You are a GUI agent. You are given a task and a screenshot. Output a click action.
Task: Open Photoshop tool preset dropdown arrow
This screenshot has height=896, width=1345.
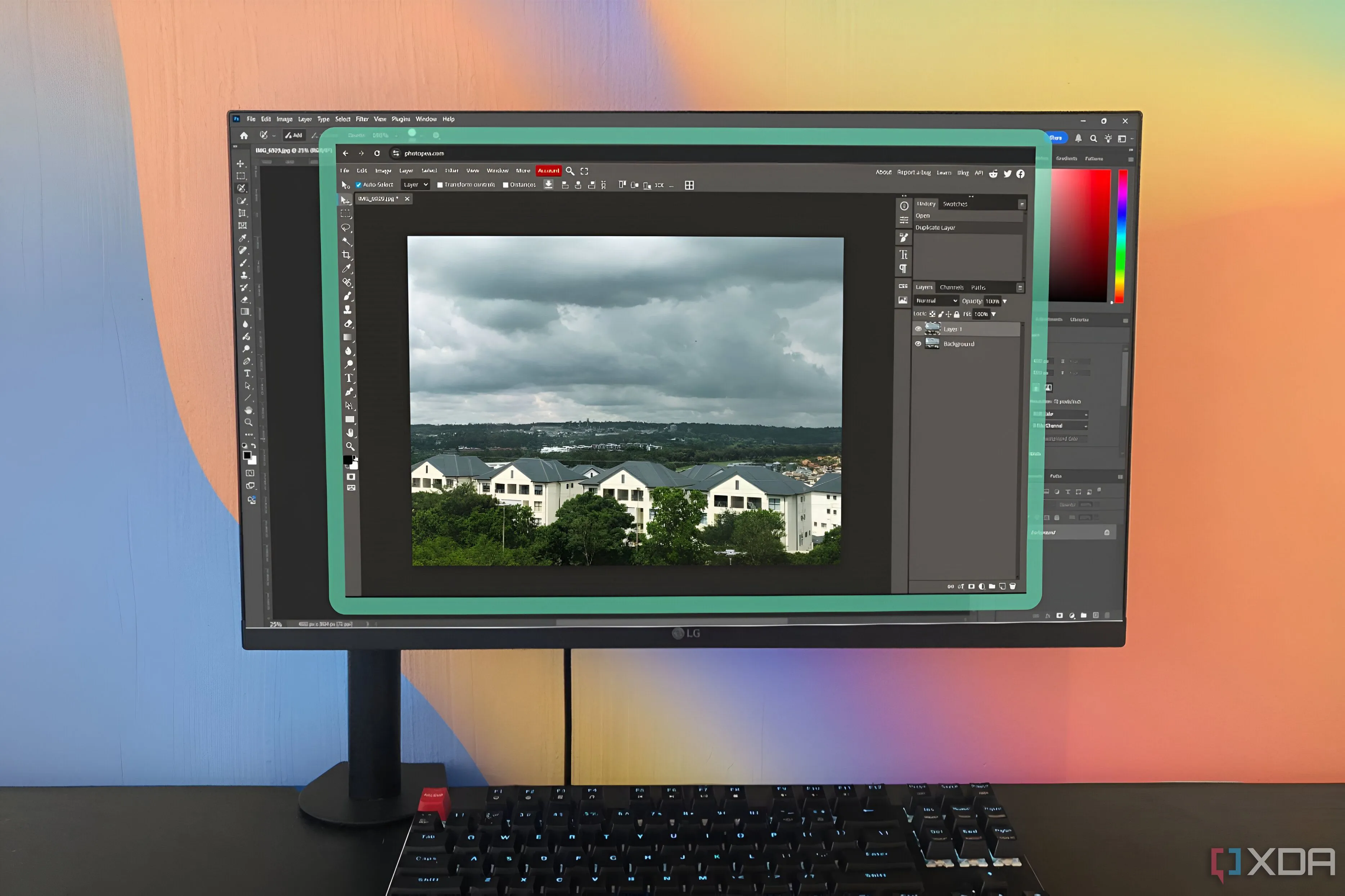click(x=274, y=136)
